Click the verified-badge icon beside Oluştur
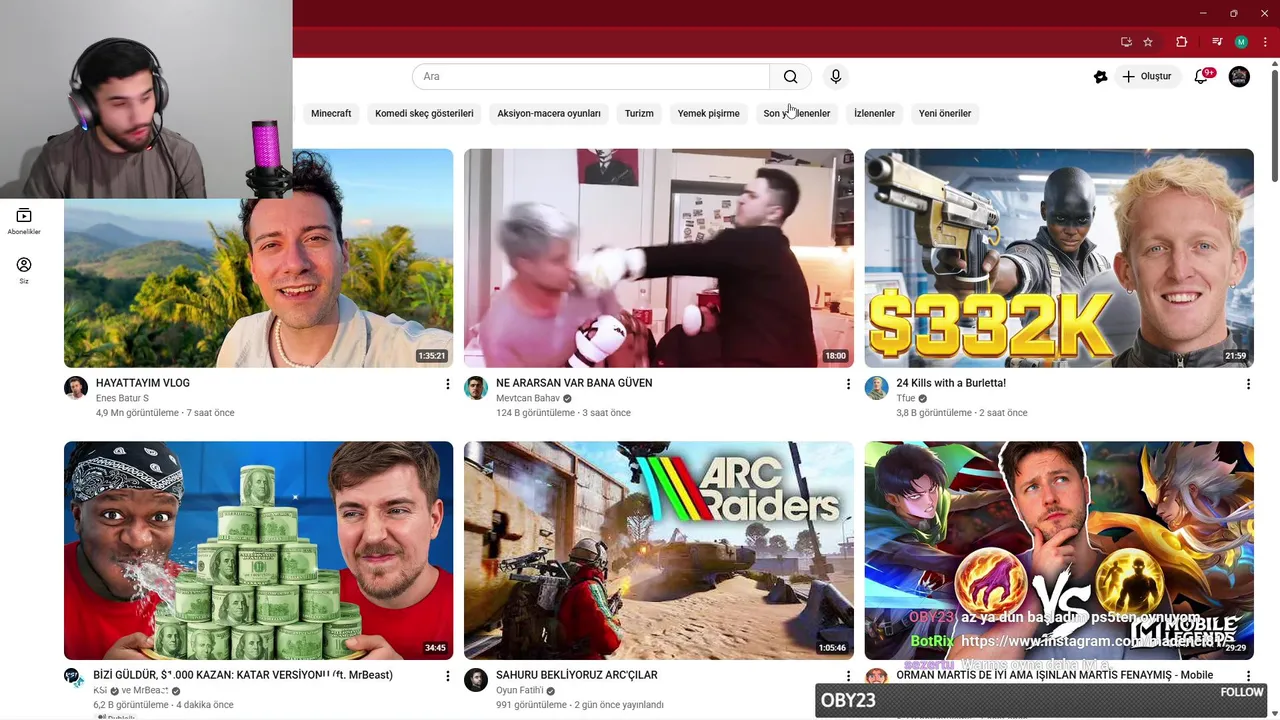Viewport: 1280px width, 720px height. coord(1101,77)
